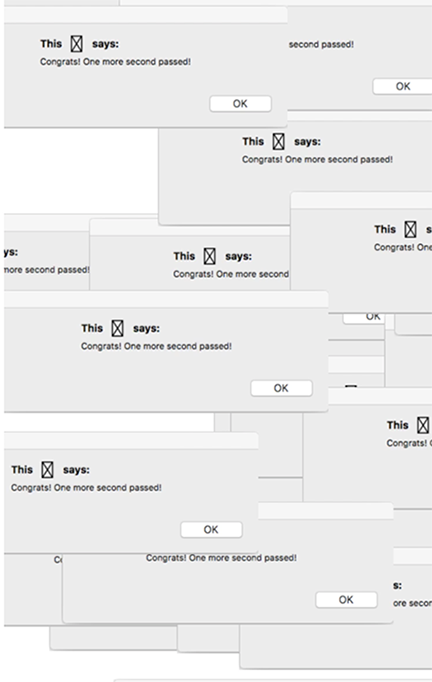Click OK in the lower-left dialog
432x682 pixels.
[211, 529]
